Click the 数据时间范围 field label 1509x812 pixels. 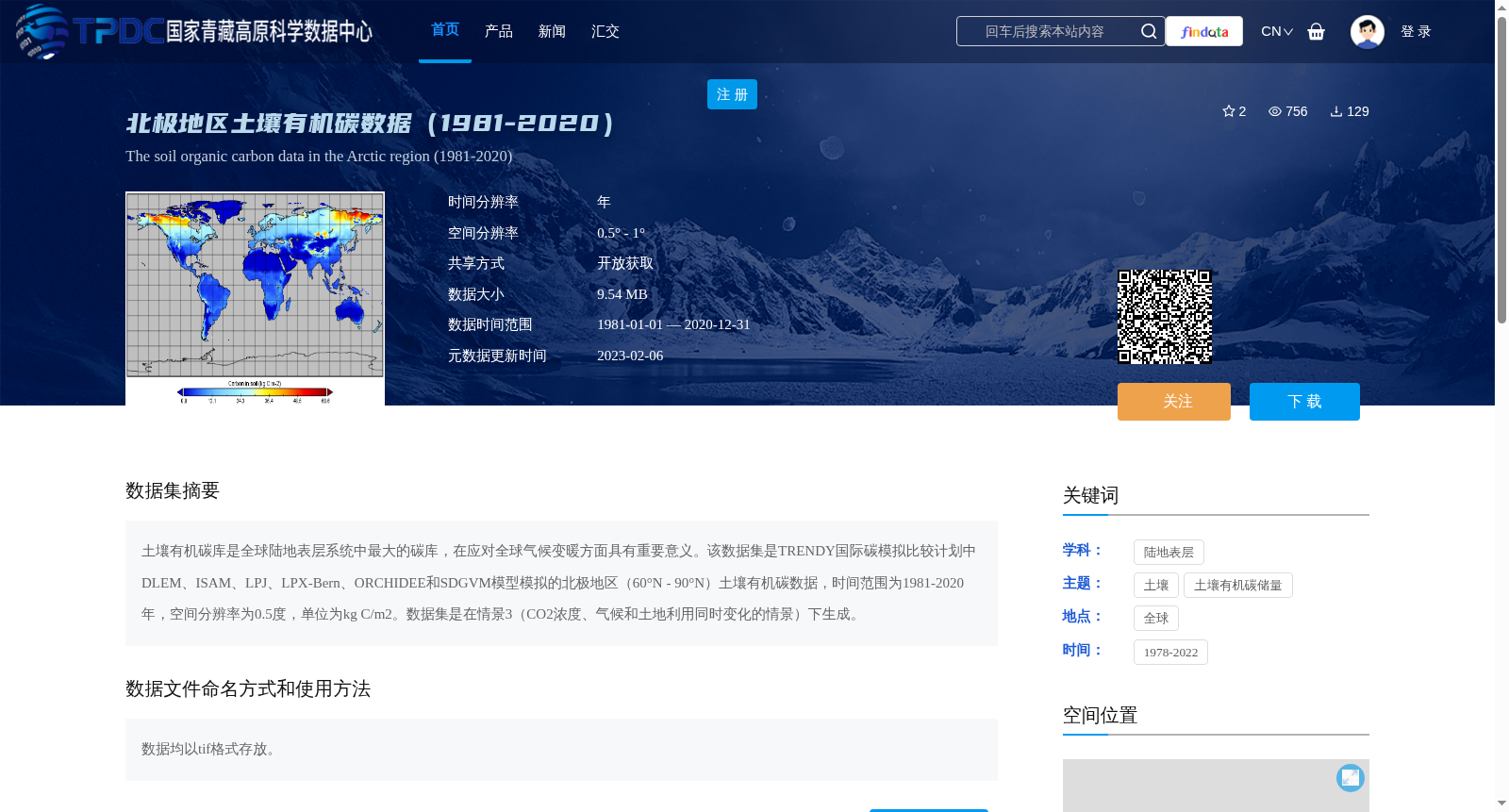coord(490,324)
